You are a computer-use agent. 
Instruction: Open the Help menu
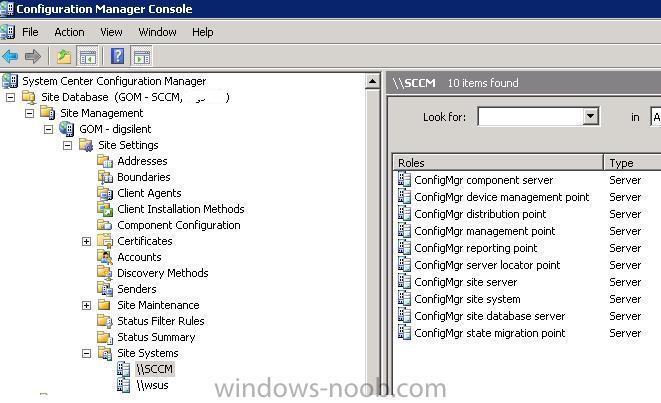(202, 32)
